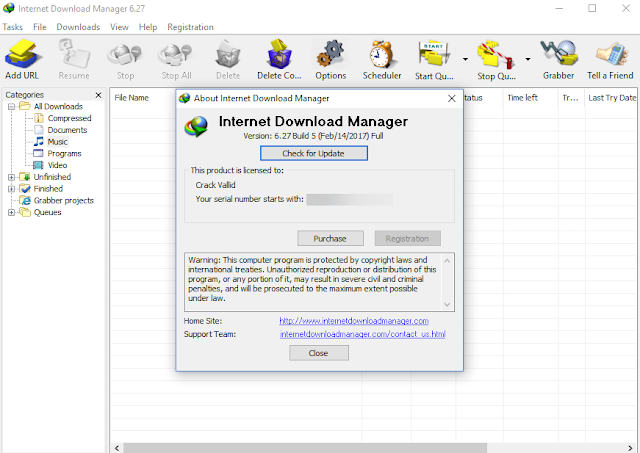
Task: Click the Stop Queue icon
Action: click(x=495, y=54)
